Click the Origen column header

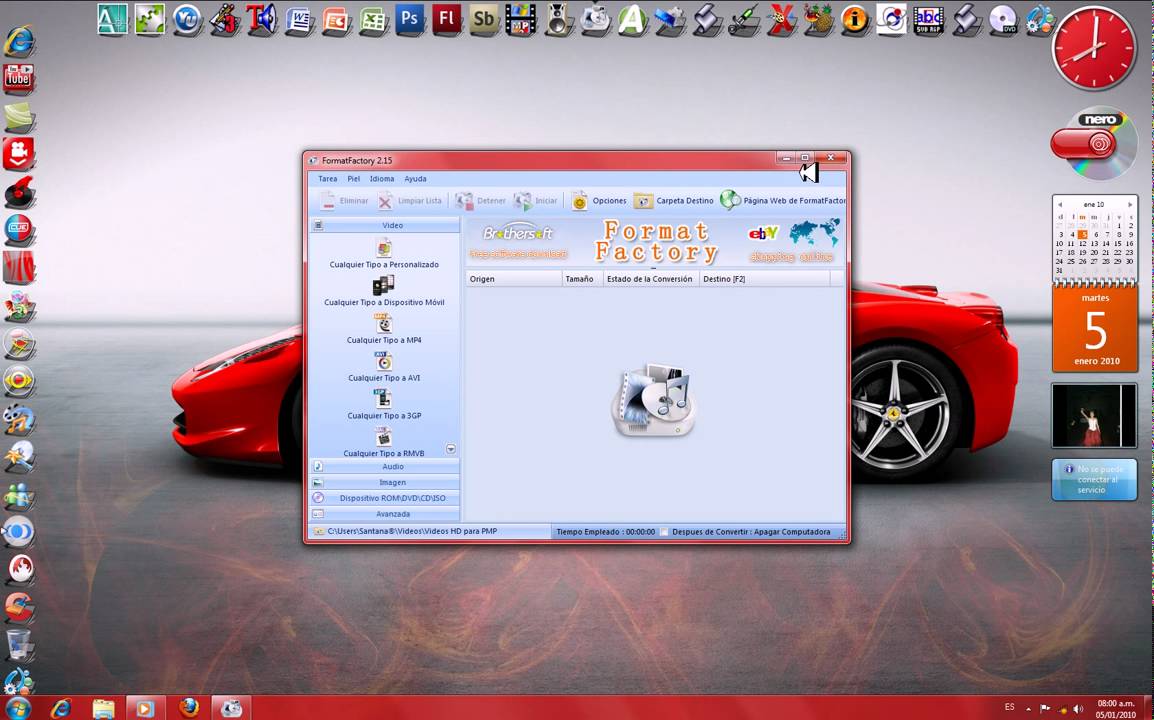tap(514, 279)
